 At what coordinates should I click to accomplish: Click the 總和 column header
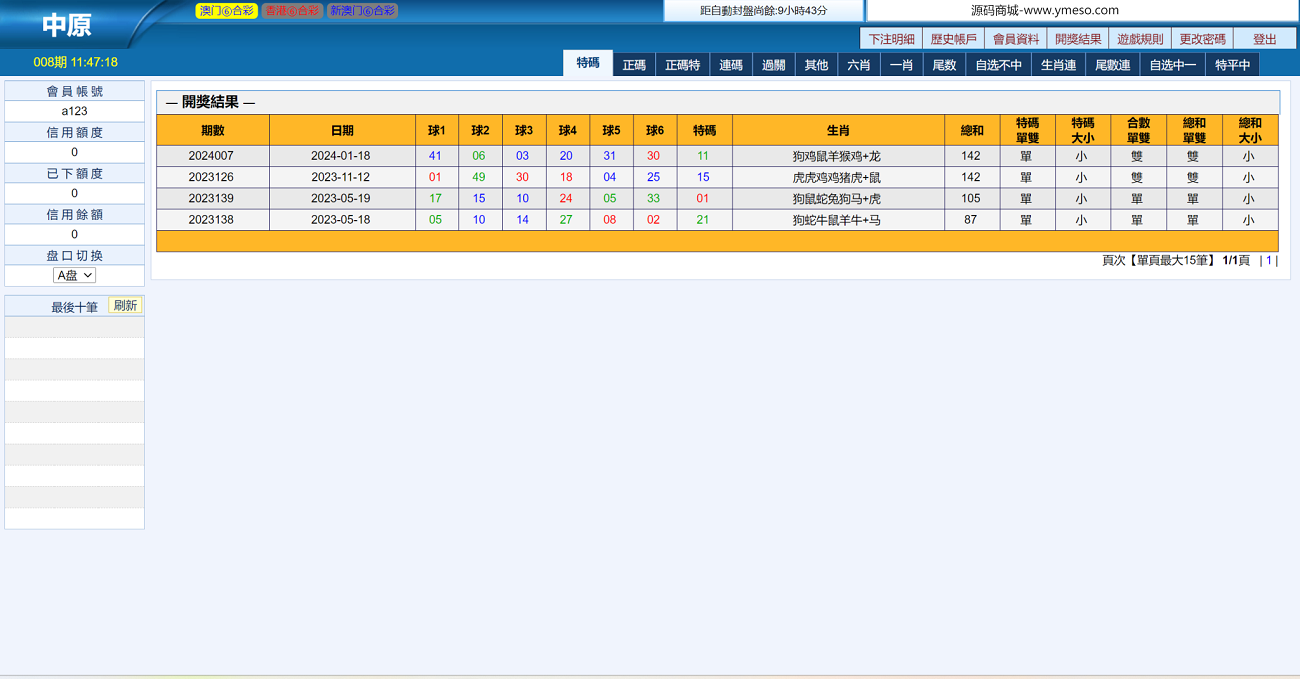[x=972, y=130]
